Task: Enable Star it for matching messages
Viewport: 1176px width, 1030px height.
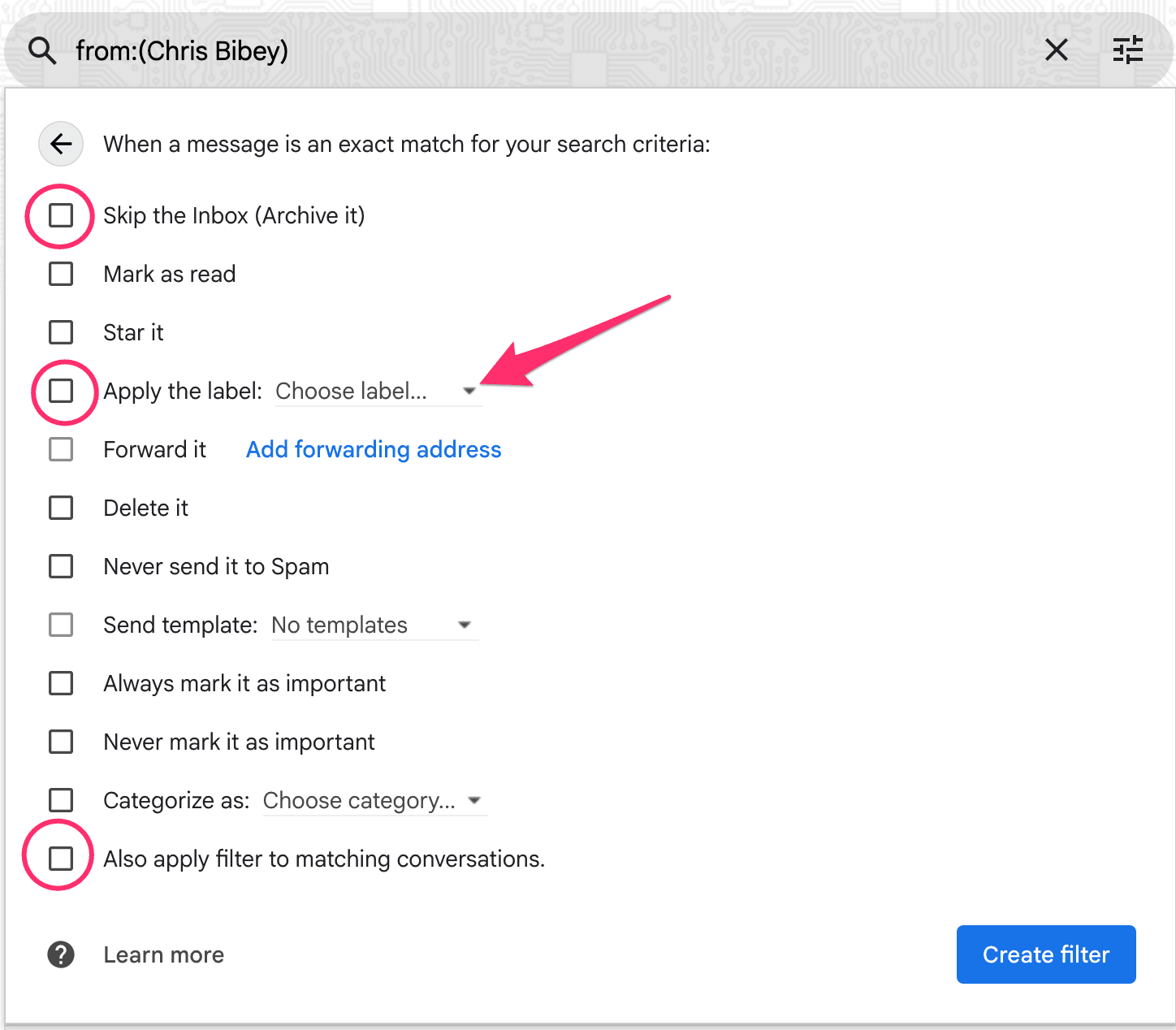Action: 60,332
